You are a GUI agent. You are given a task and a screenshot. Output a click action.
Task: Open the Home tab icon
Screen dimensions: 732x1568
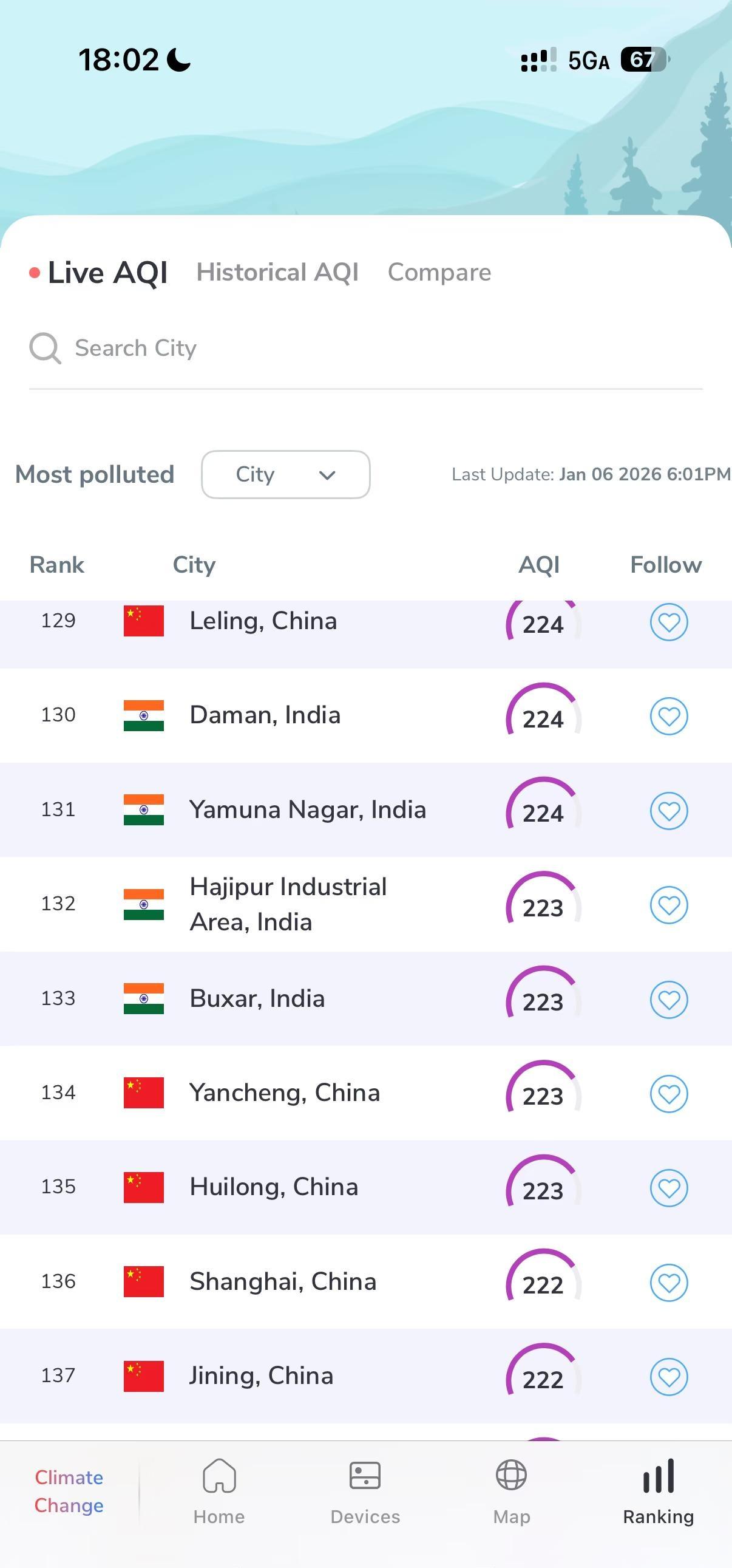219,1476
